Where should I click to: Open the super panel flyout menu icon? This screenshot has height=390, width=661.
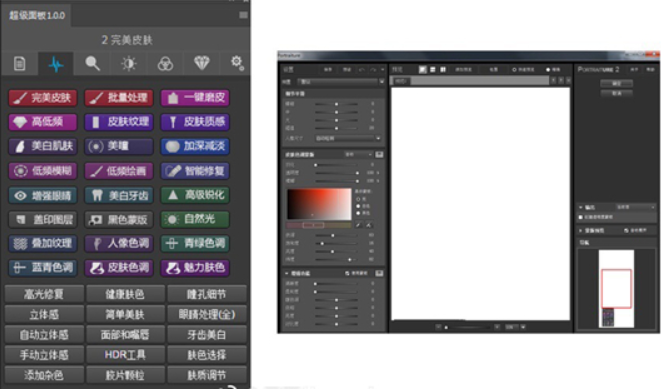[243, 15]
